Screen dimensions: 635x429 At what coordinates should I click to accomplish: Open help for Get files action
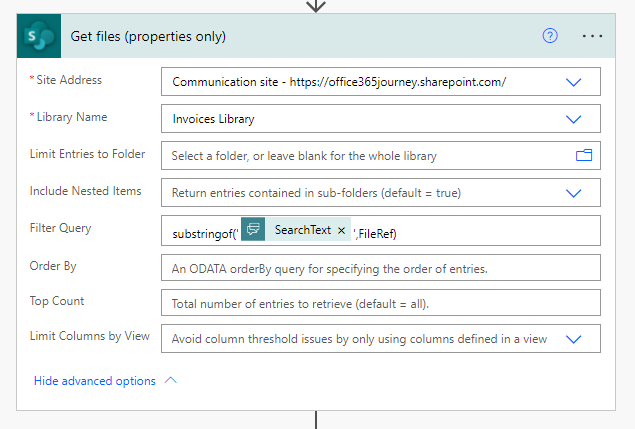pos(550,36)
